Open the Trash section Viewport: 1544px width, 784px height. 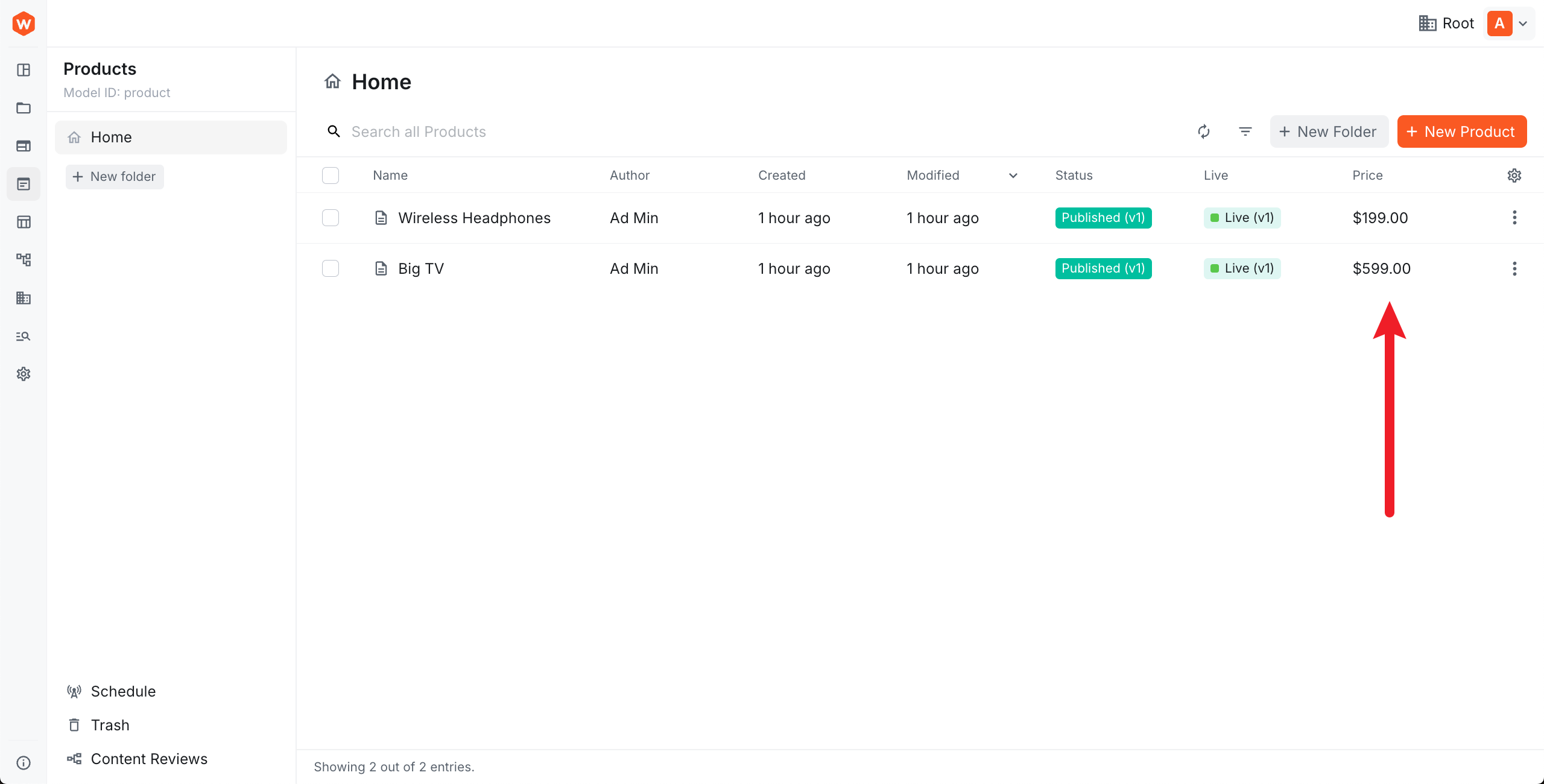(x=110, y=725)
